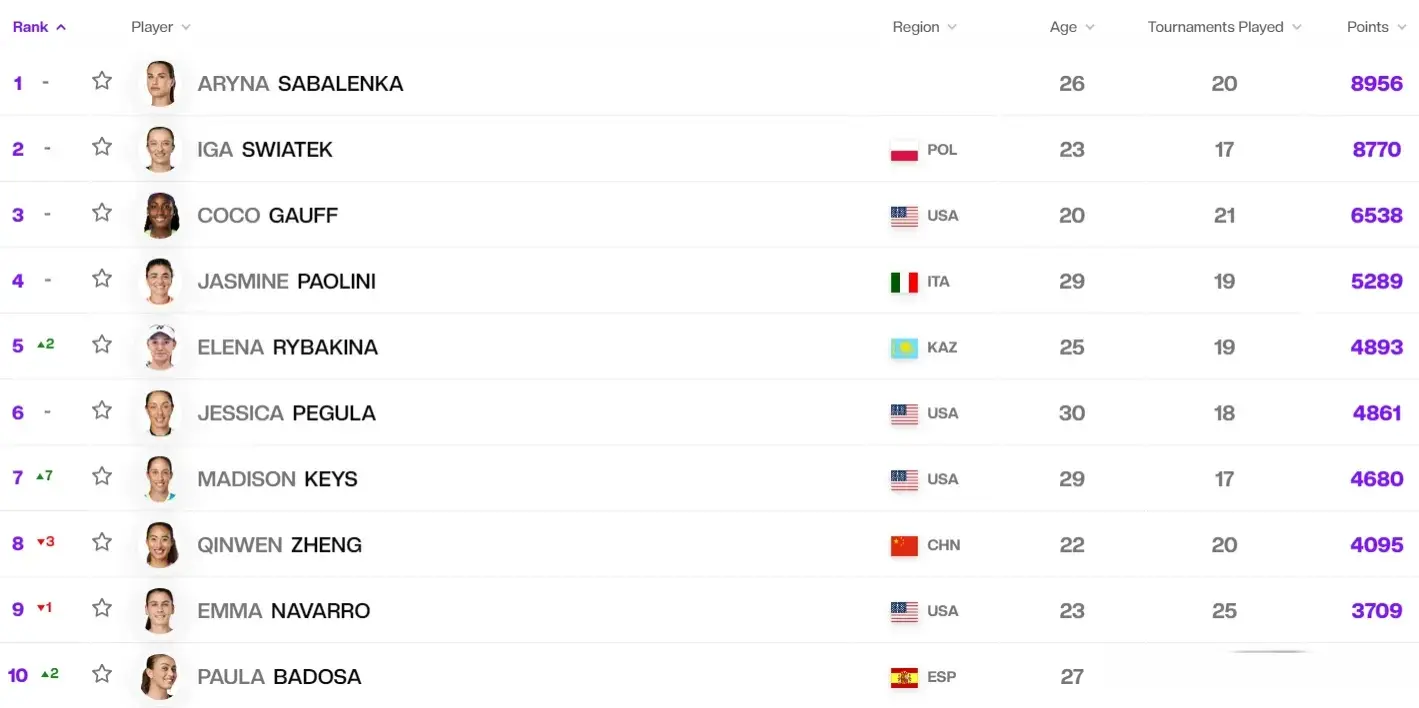Click the star icon for Paula Badosa

point(102,674)
